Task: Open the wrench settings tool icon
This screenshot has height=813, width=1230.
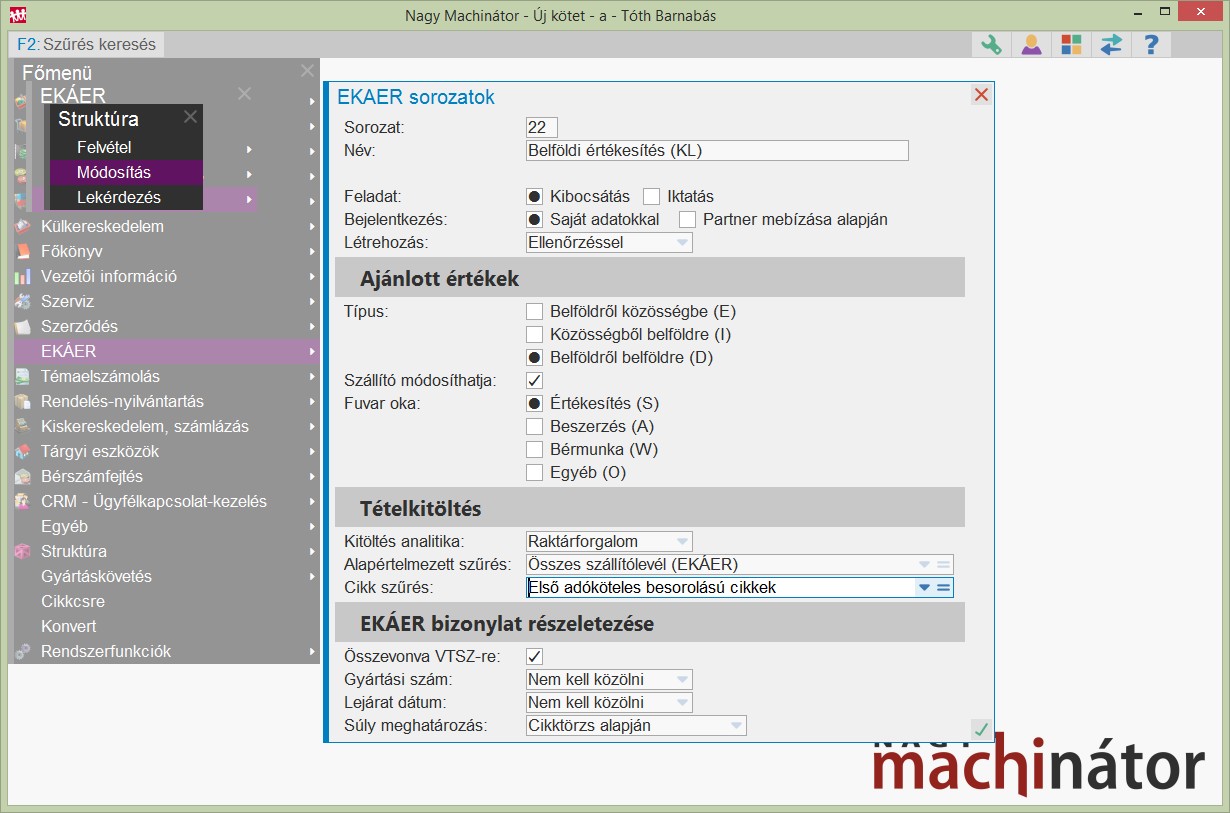Action: [991, 45]
